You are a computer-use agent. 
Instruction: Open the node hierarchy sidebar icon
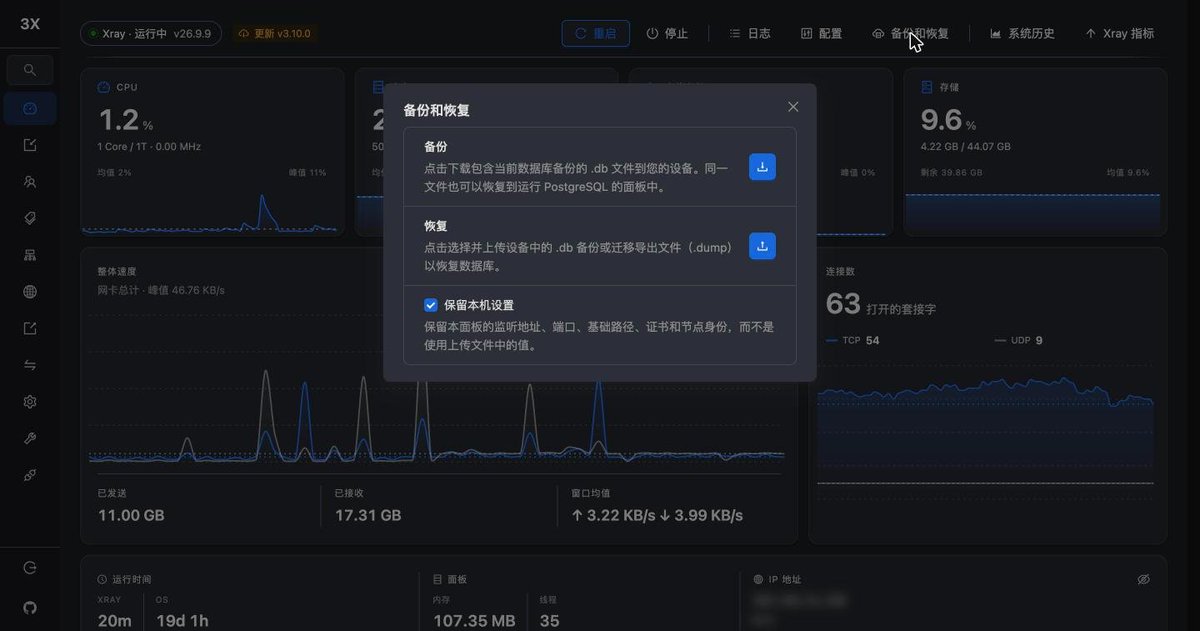coord(30,255)
